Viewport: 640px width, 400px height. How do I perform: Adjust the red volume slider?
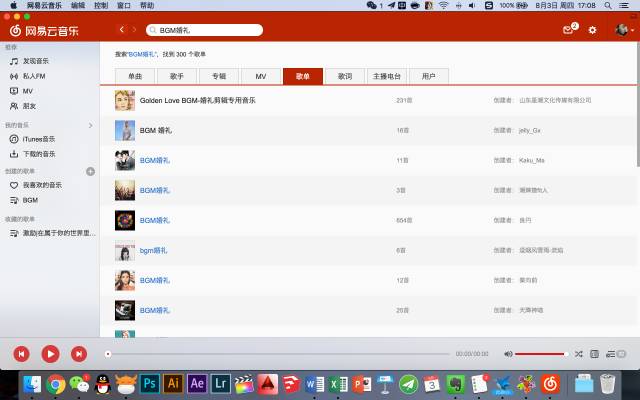pos(540,354)
